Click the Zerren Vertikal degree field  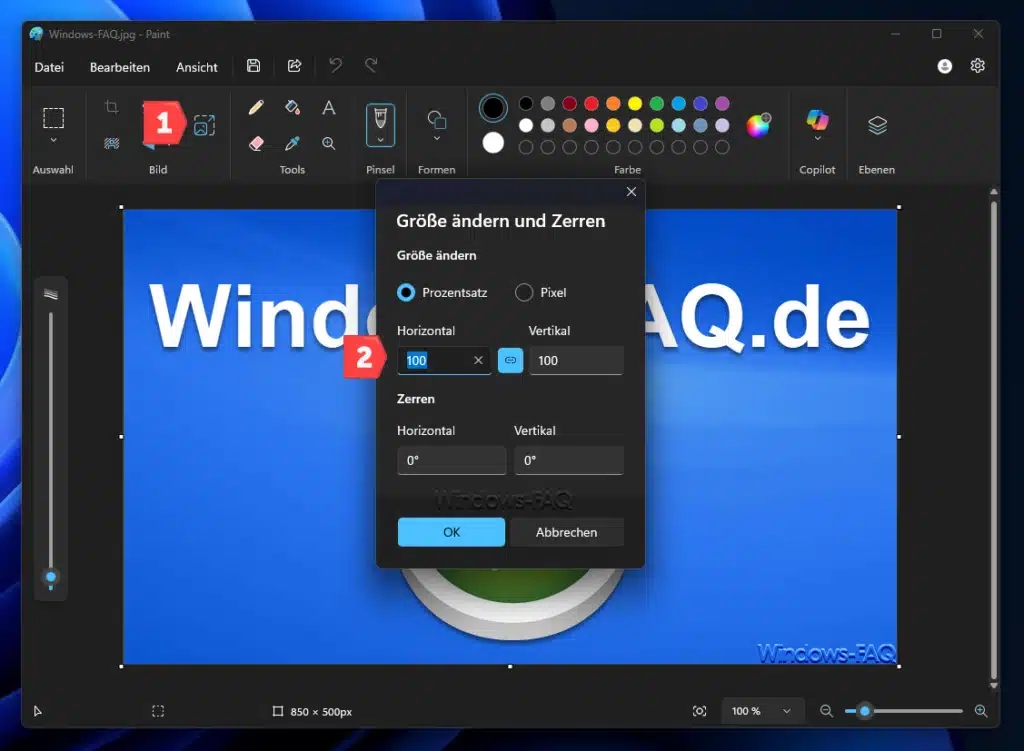tap(569, 460)
